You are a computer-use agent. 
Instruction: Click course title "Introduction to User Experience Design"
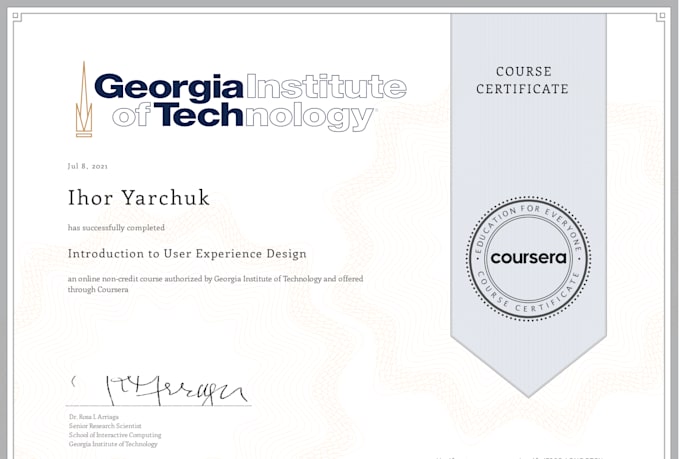187,254
